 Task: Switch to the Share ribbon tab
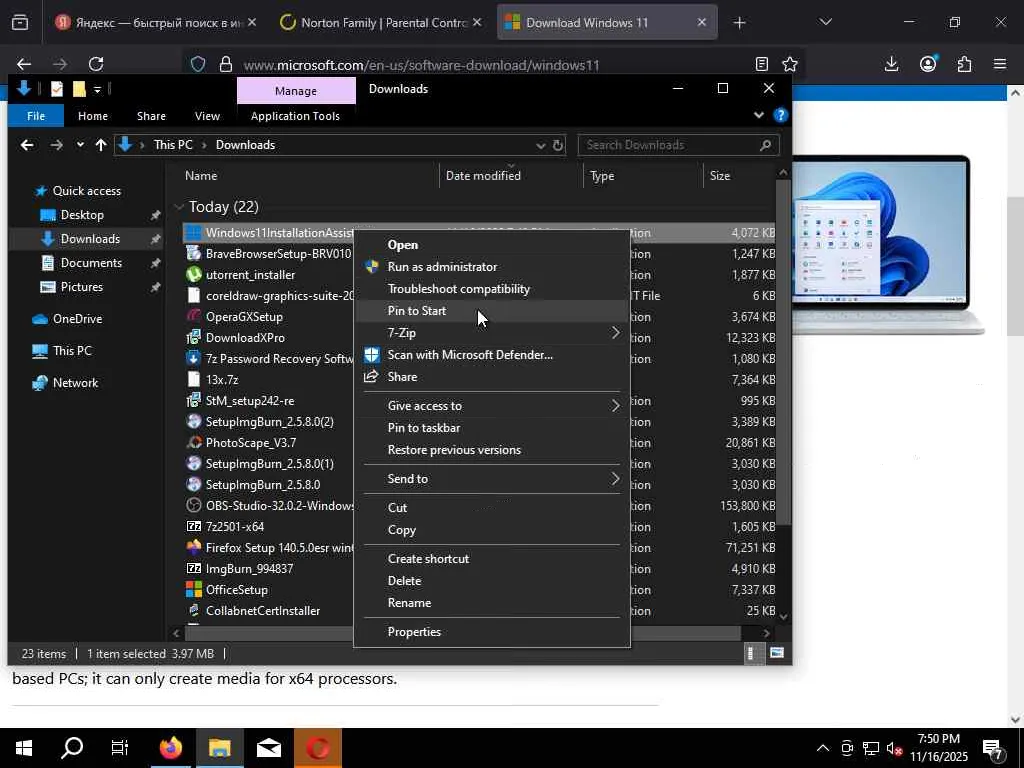point(151,116)
